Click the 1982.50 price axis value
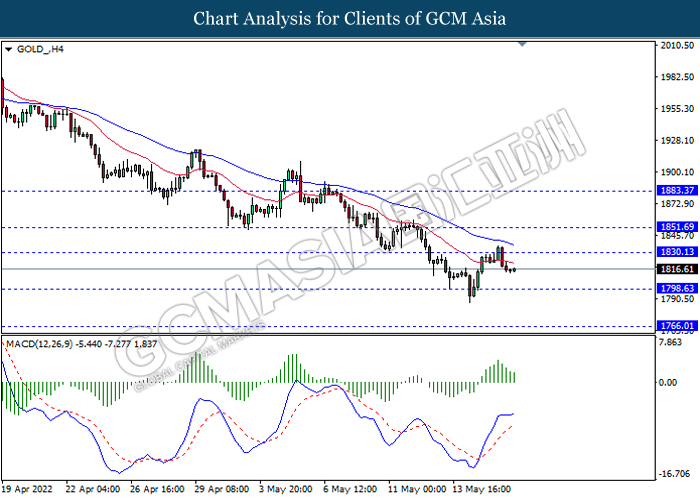Viewport: 700px width, 500px height. pyautogui.click(x=677, y=77)
